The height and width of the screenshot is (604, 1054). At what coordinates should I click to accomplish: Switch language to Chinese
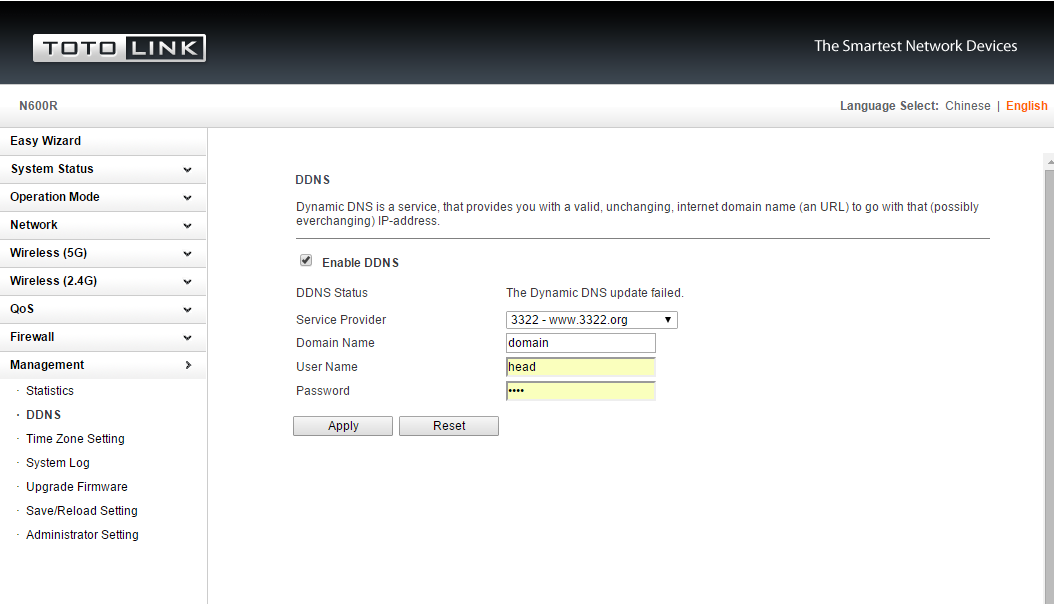click(967, 105)
